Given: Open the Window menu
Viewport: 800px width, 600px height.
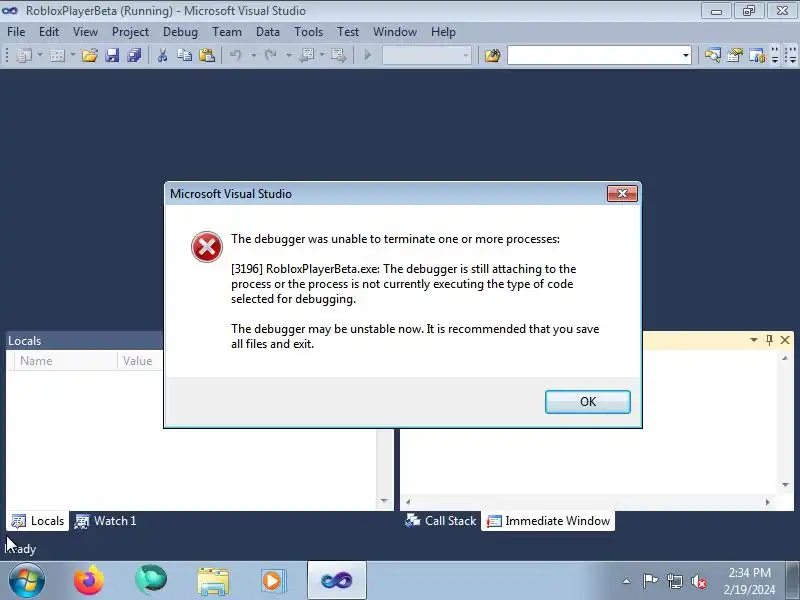Looking at the screenshot, I should pos(395,32).
